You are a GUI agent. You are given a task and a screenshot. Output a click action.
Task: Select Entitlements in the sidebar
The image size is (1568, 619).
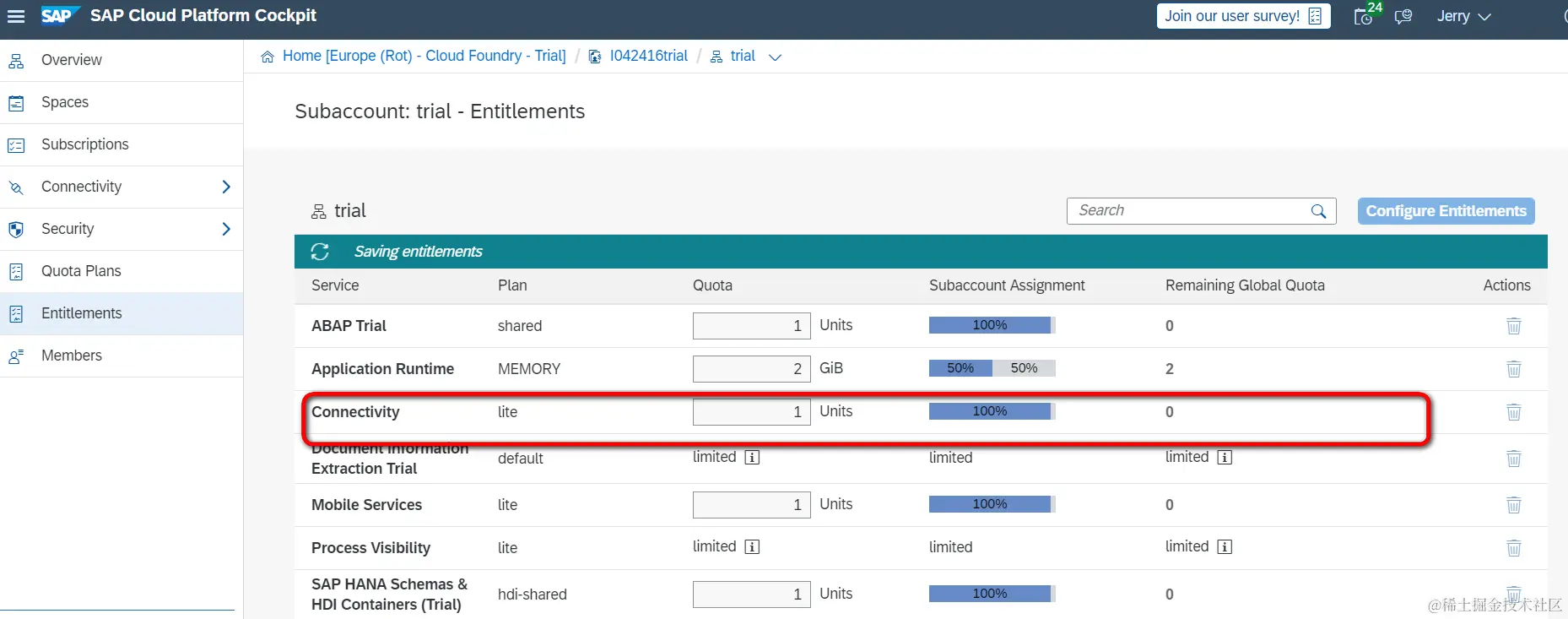point(122,313)
